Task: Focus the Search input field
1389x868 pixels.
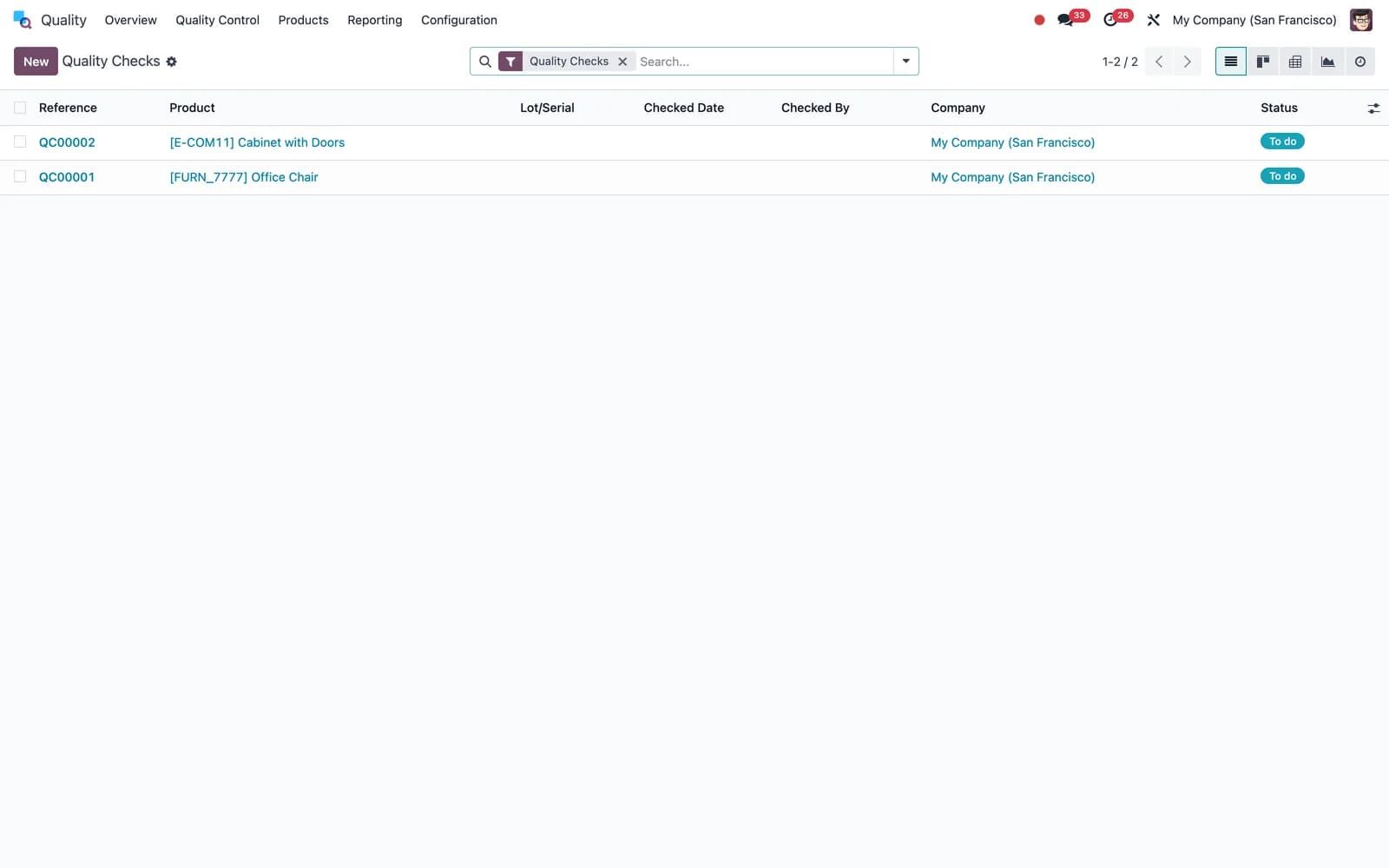Action: pyautogui.click(x=764, y=62)
